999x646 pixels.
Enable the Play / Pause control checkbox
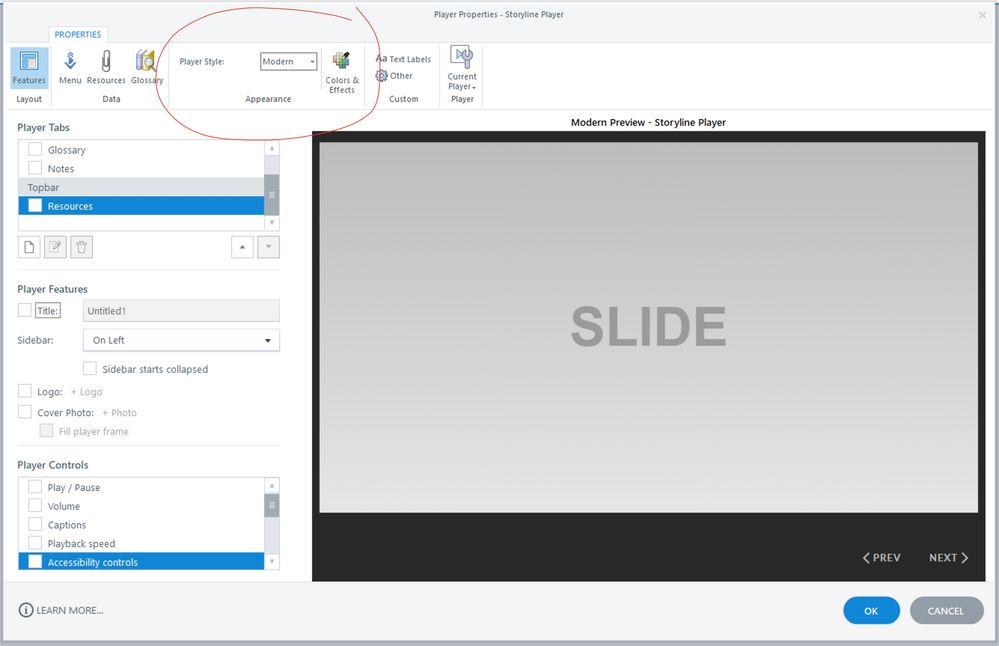coord(35,487)
